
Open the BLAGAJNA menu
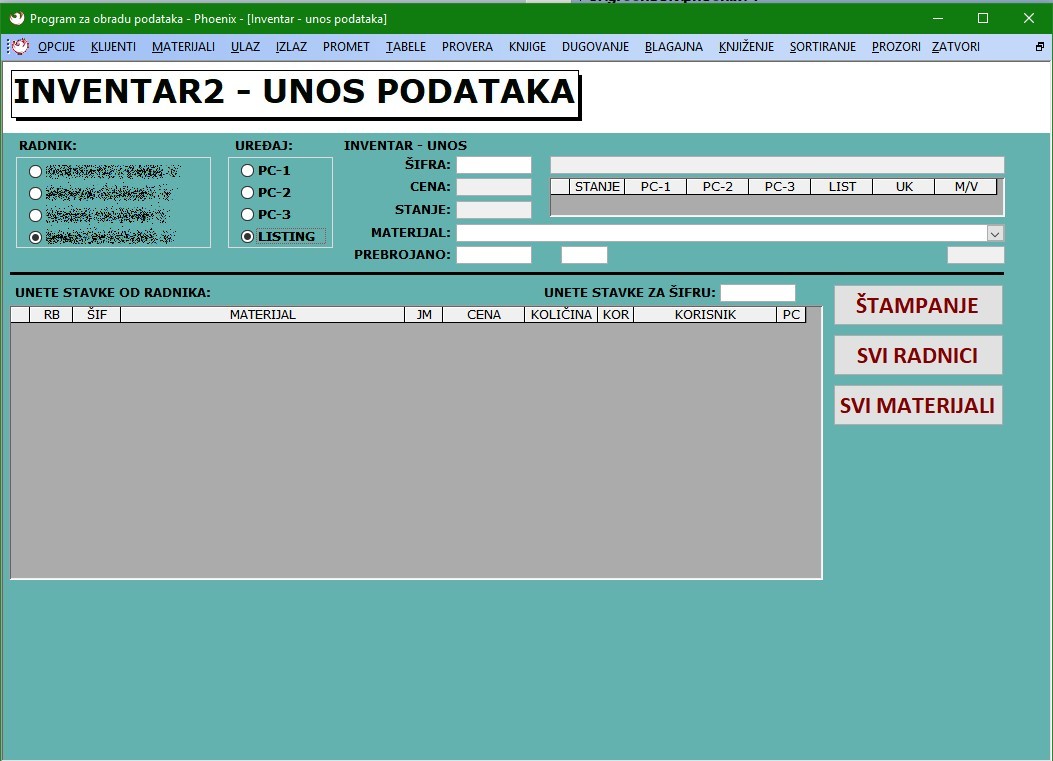(x=673, y=47)
